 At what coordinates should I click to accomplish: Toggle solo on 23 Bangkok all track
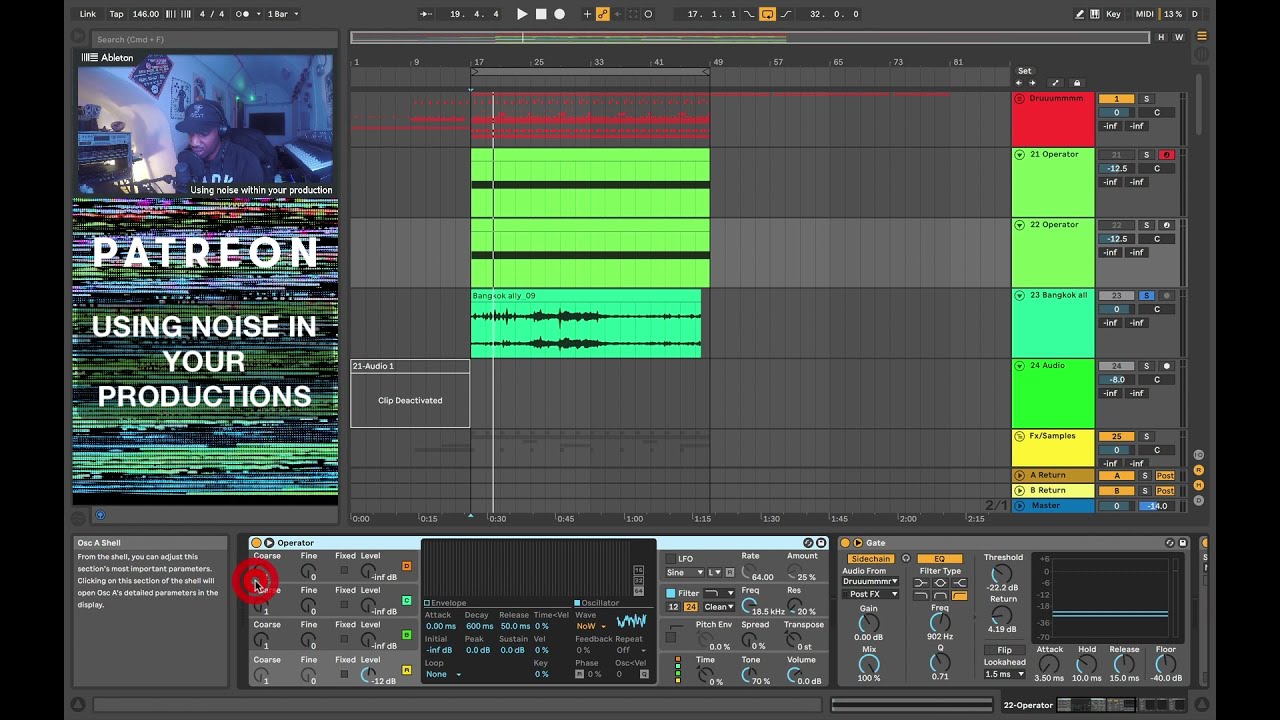click(x=1147, y=296)
